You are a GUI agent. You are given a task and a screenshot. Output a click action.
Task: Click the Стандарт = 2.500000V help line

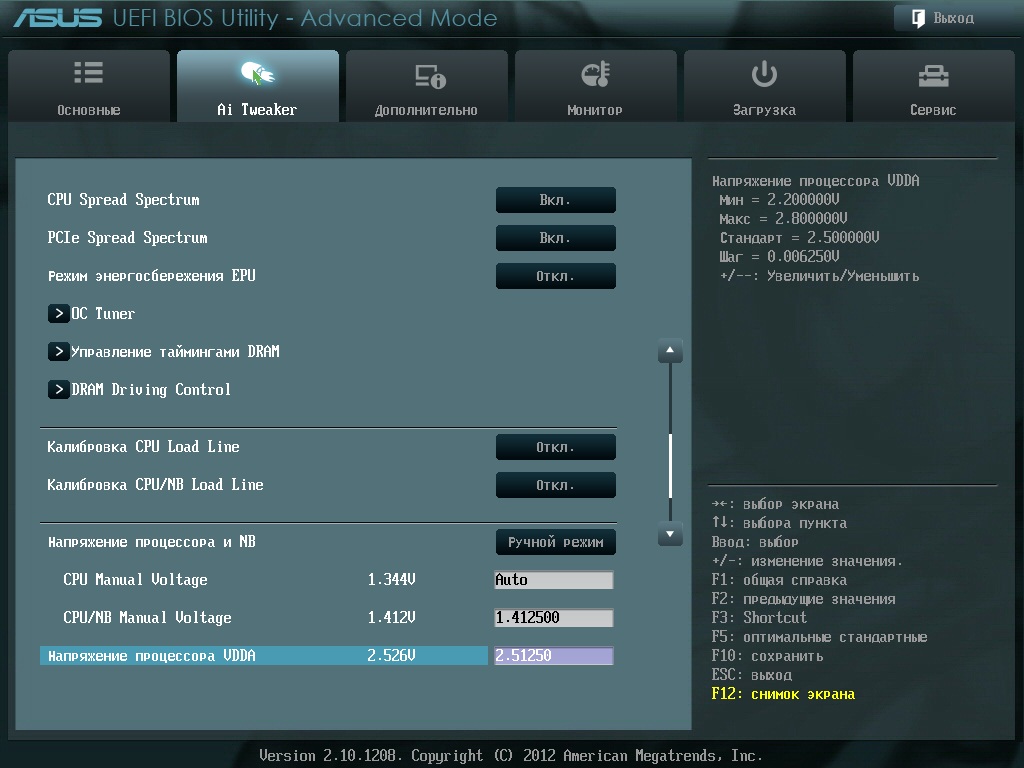click(x=799, y=237)
